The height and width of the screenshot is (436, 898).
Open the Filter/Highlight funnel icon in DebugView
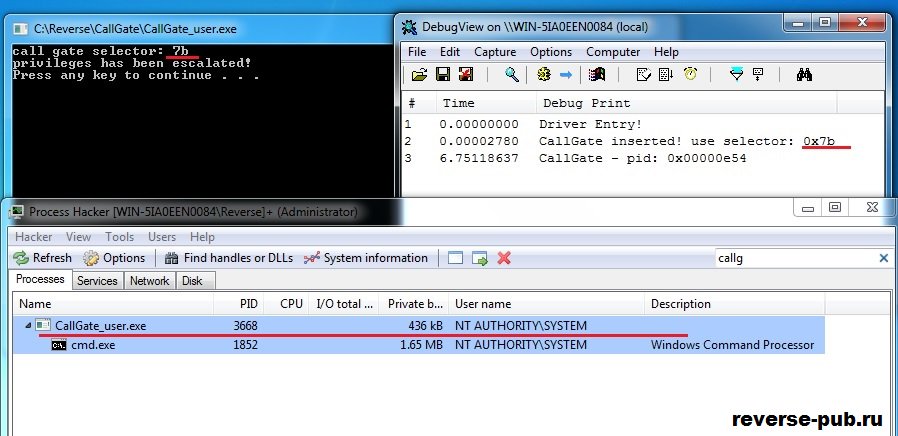point(736,74)
